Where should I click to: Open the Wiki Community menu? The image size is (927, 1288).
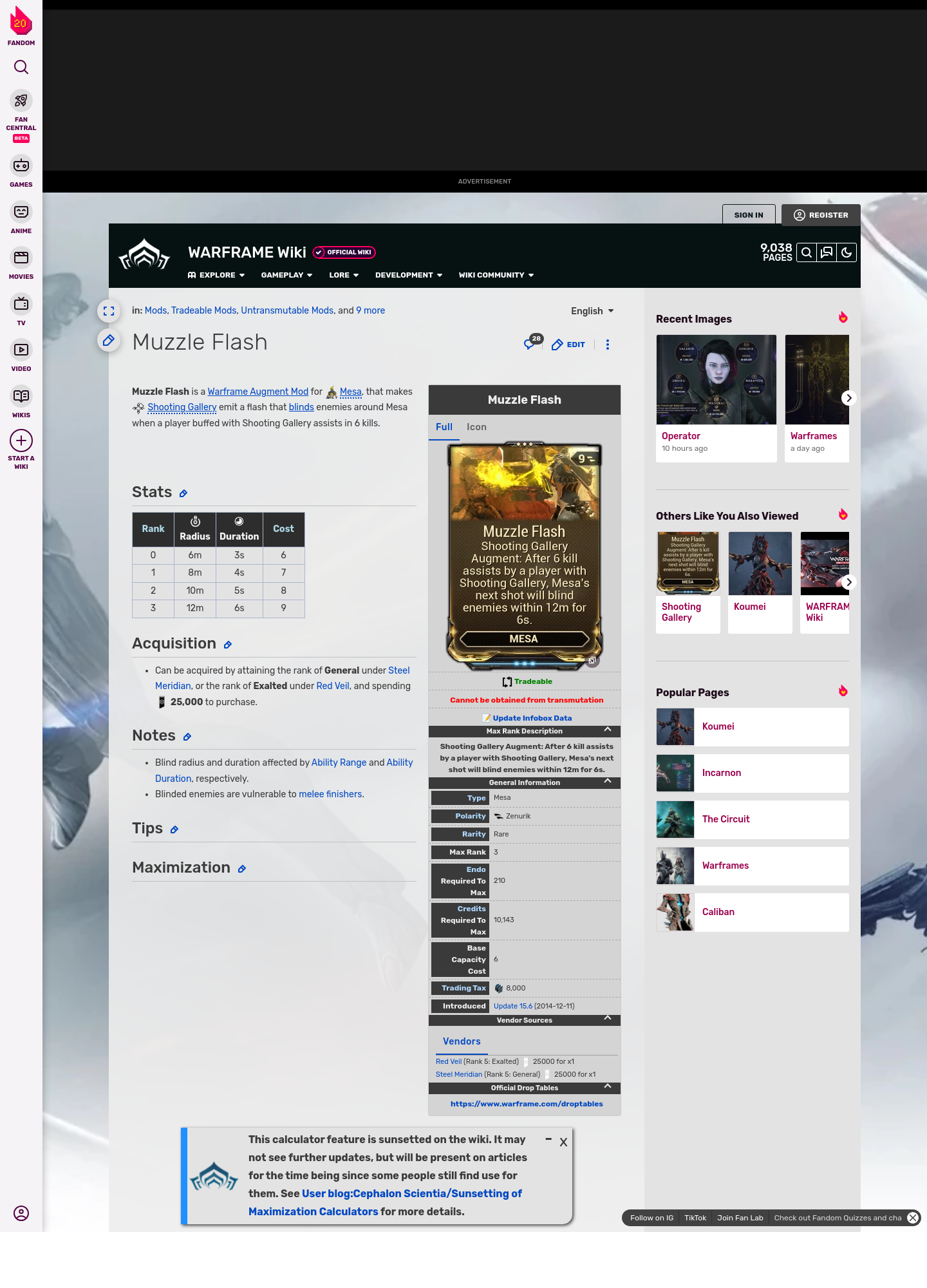pyautogui.click(x=496, y=275)
